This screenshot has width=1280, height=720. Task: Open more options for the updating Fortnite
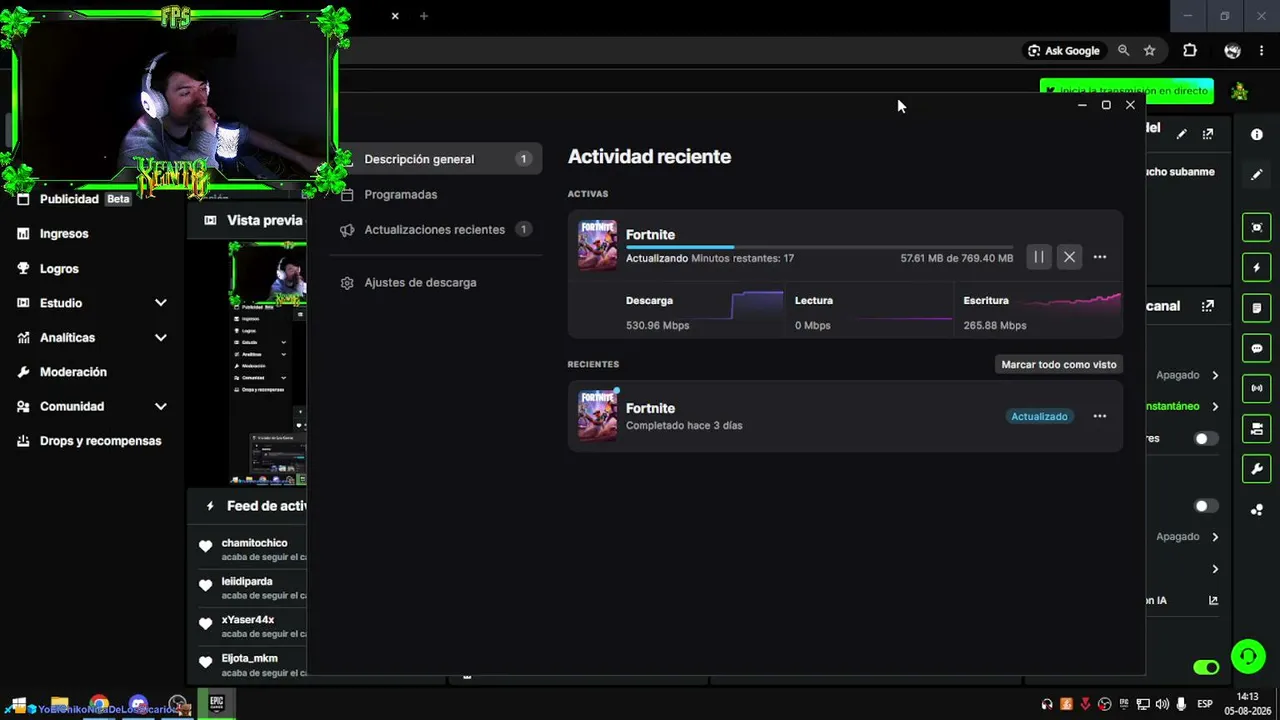(1100, 257)
